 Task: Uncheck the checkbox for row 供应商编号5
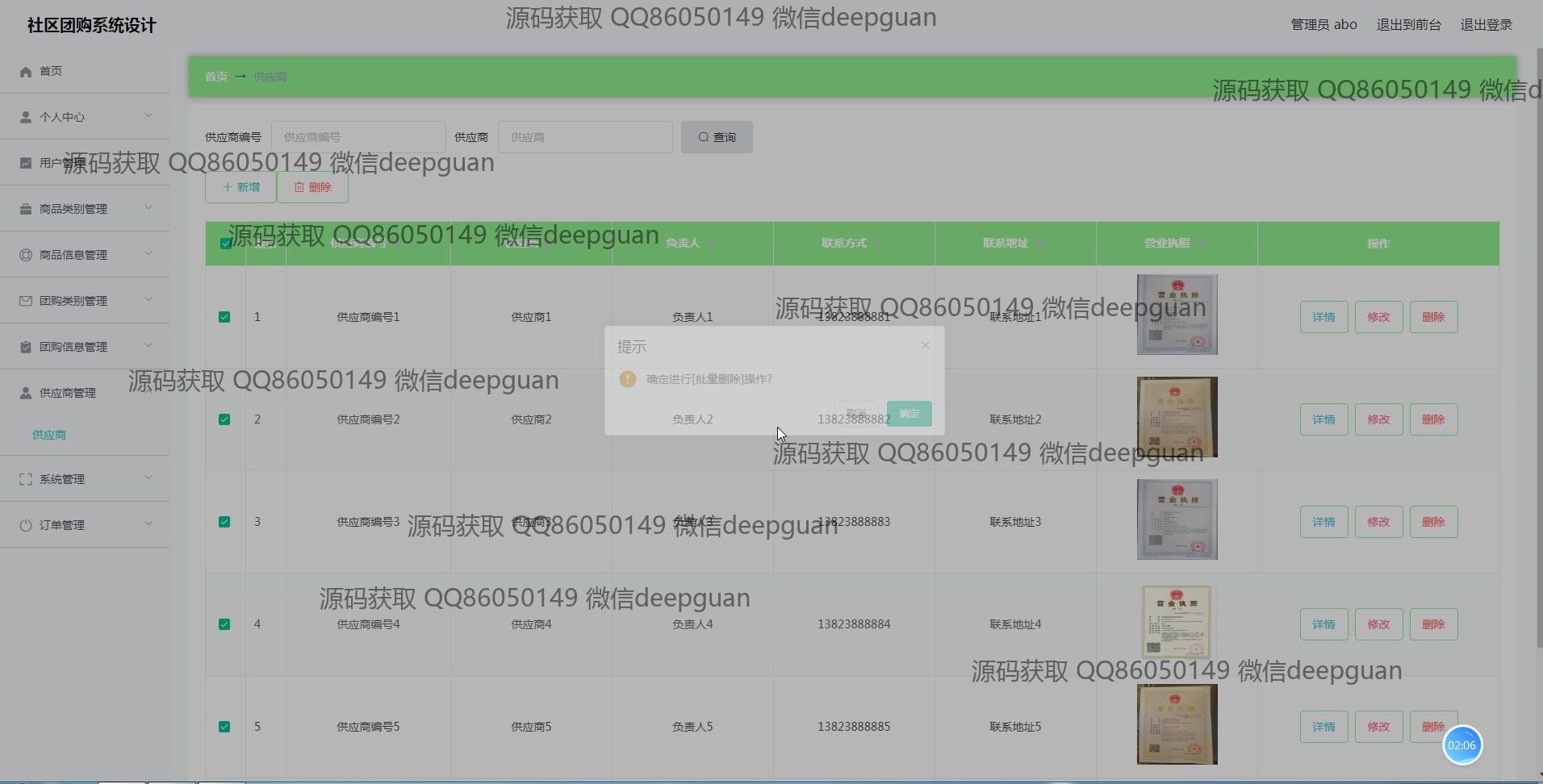[x=224, y=727]
